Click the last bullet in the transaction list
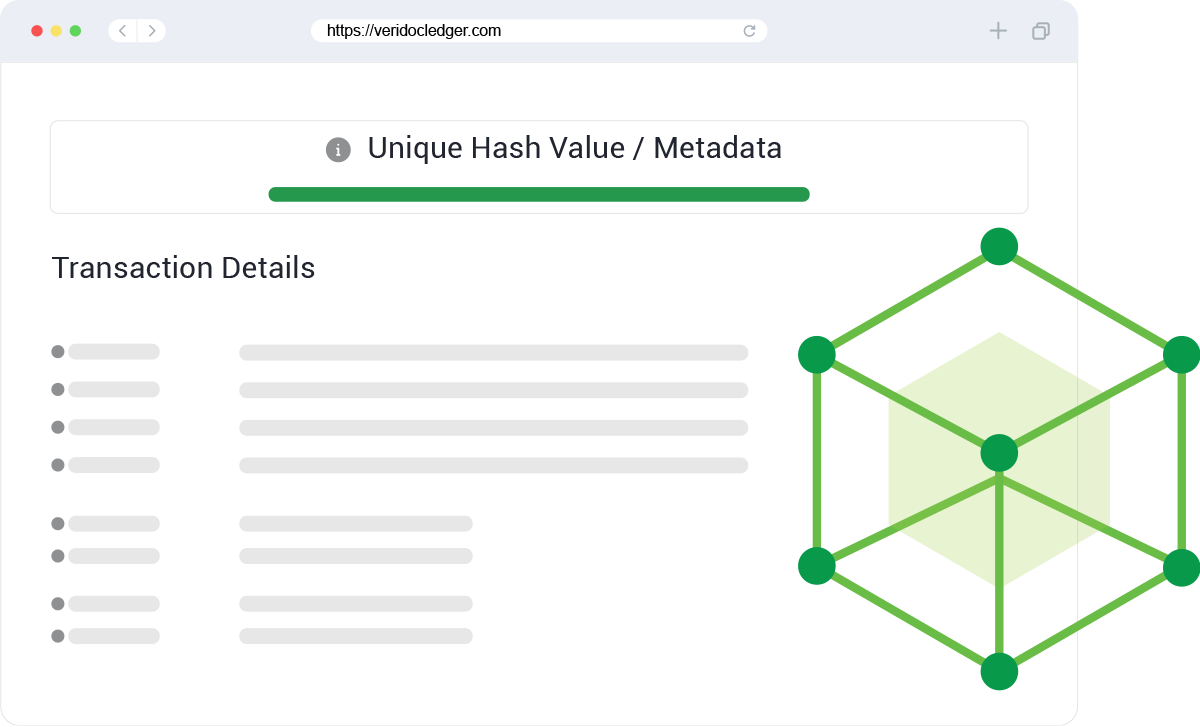Image resolution: width=1200 pixels, height=727 pixels. 58,636
